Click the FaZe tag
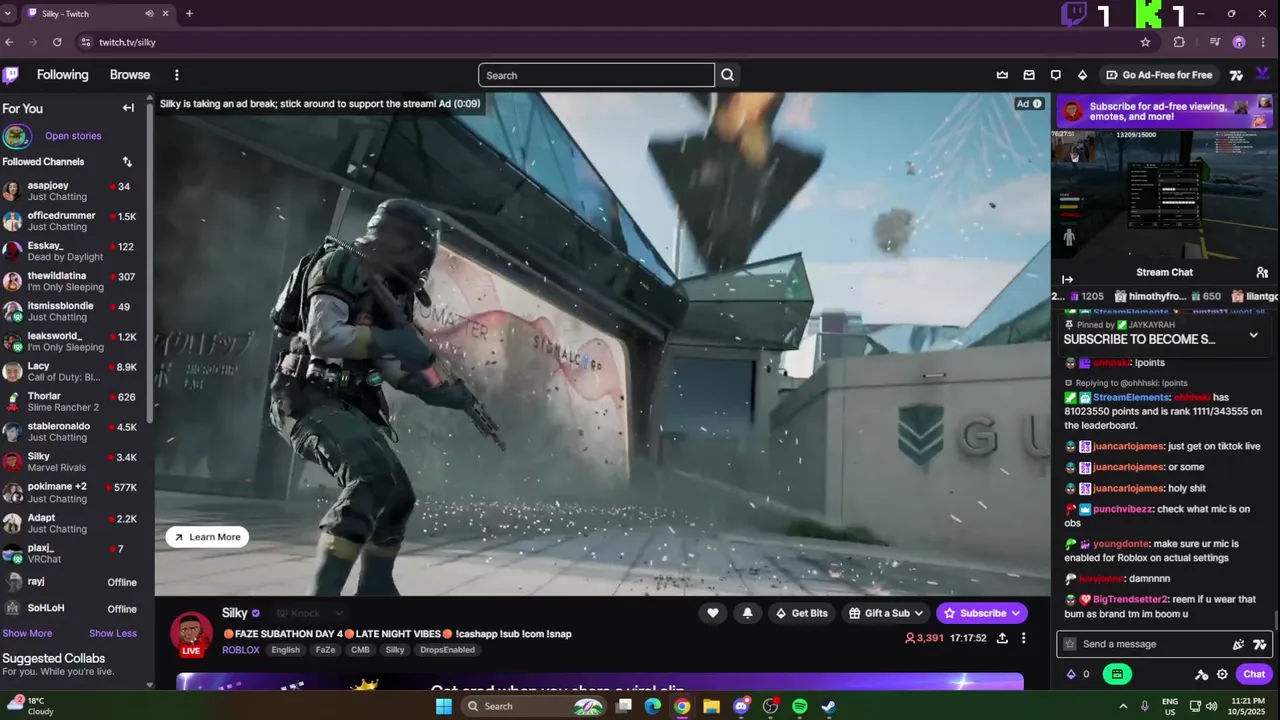The height and width of the screenshot is (720, 1280). click(325, 650)
